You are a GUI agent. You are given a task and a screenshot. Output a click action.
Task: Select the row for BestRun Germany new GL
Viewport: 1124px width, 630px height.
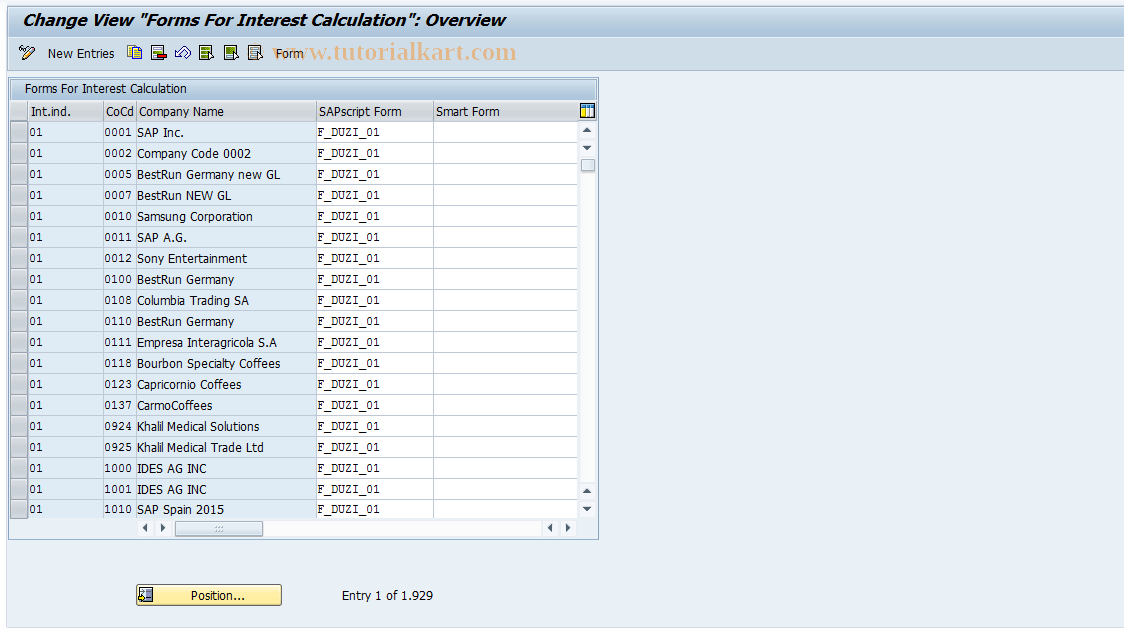19,174
